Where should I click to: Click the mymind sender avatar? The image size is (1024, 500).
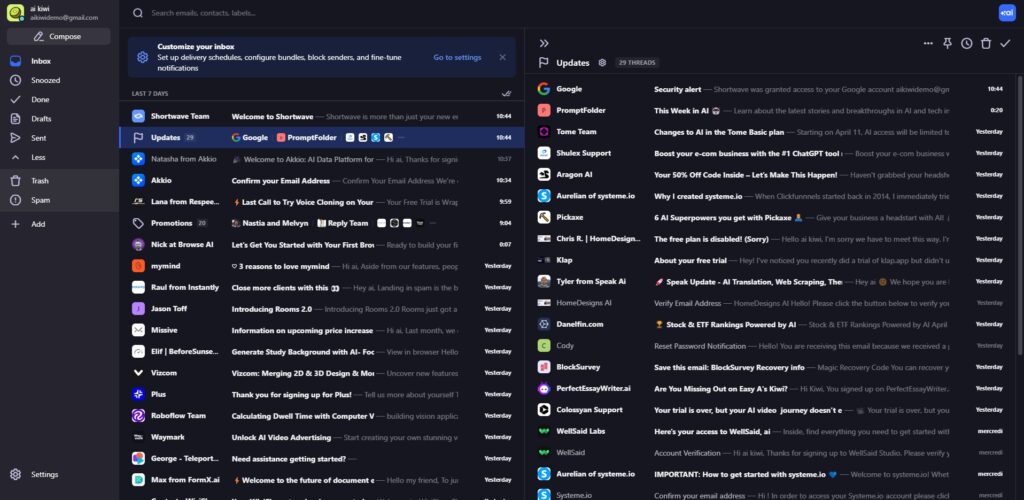tap(138, 266)
